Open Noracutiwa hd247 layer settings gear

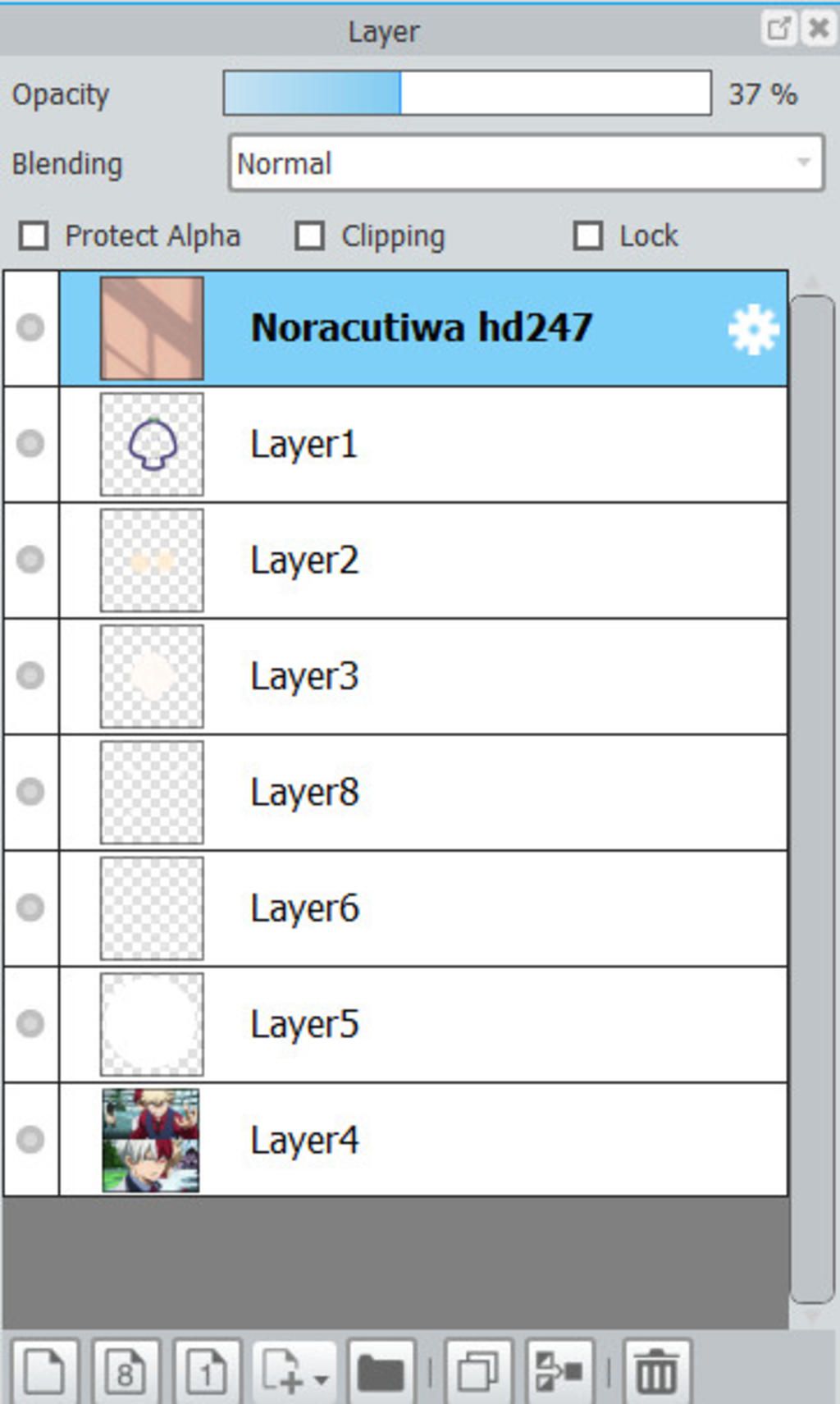(752, 330)
